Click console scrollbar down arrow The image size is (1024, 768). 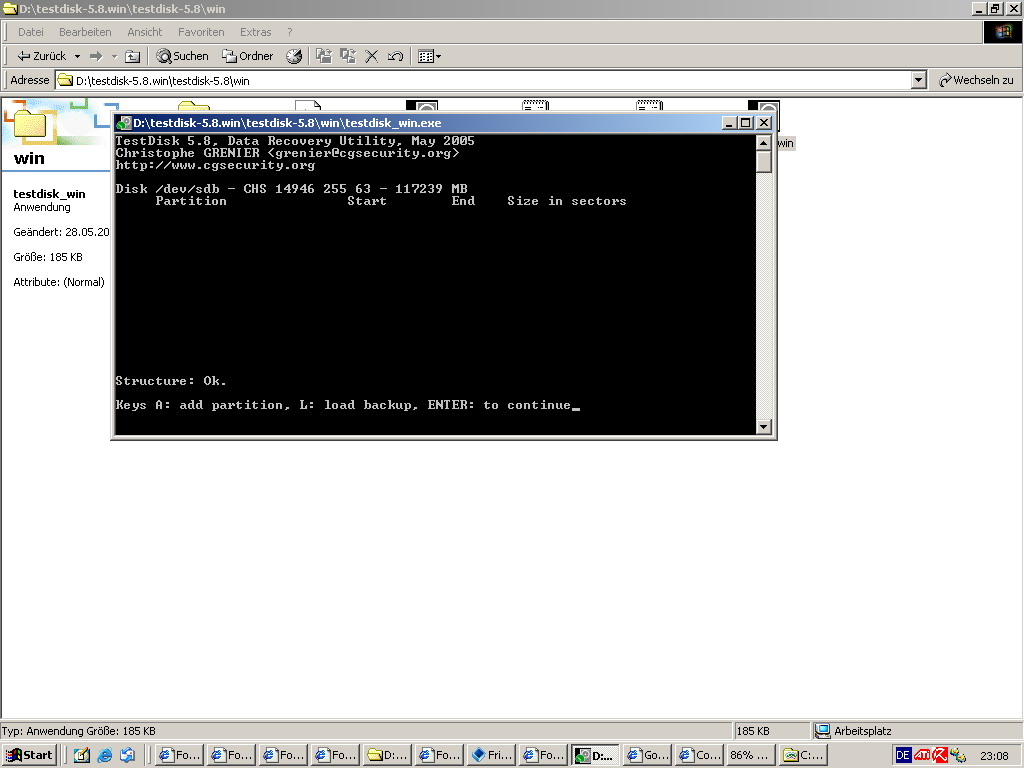pos(763,427)
